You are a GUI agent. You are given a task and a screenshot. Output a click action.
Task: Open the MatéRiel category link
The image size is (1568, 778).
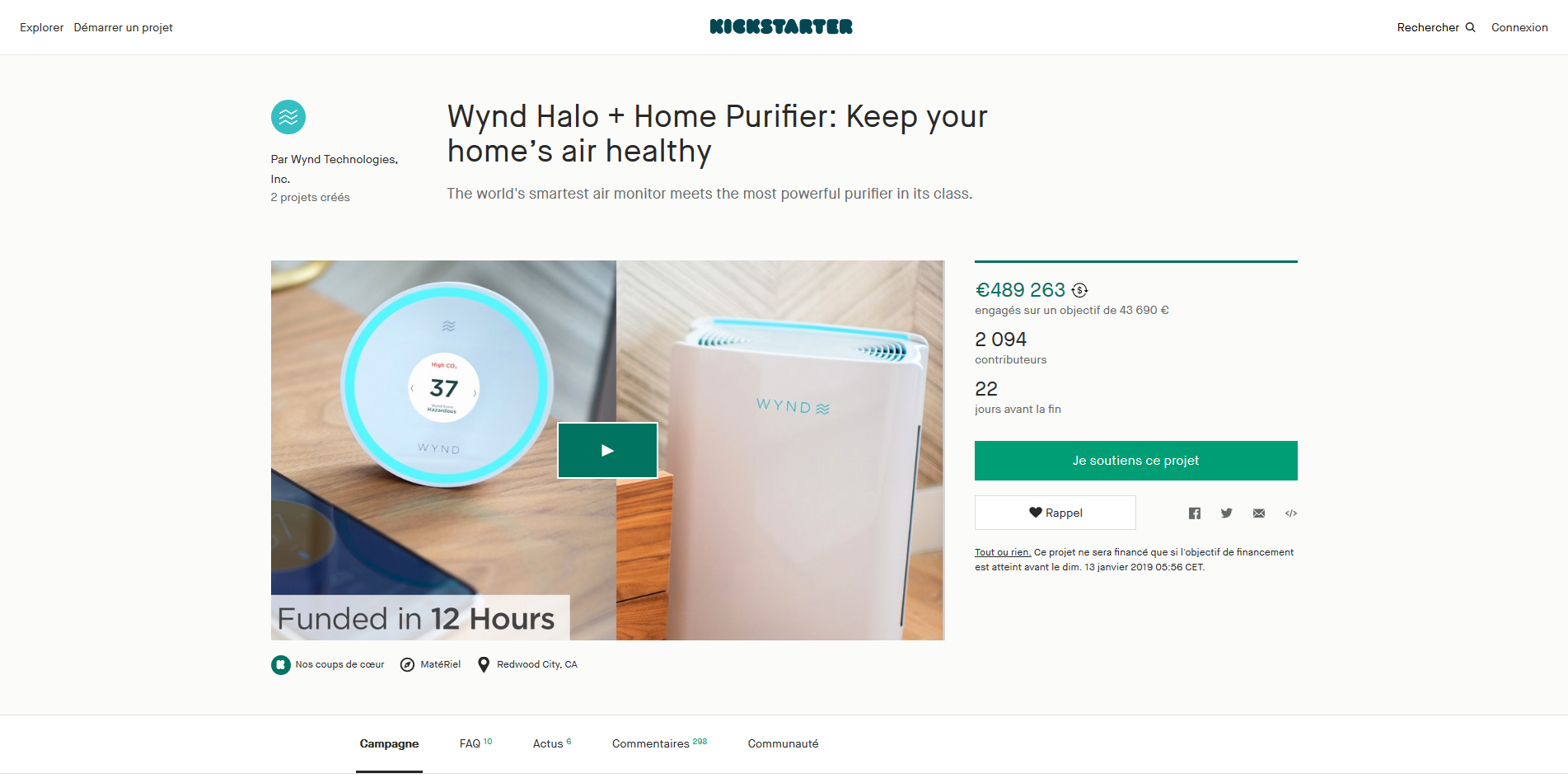[x=430, y=664]
